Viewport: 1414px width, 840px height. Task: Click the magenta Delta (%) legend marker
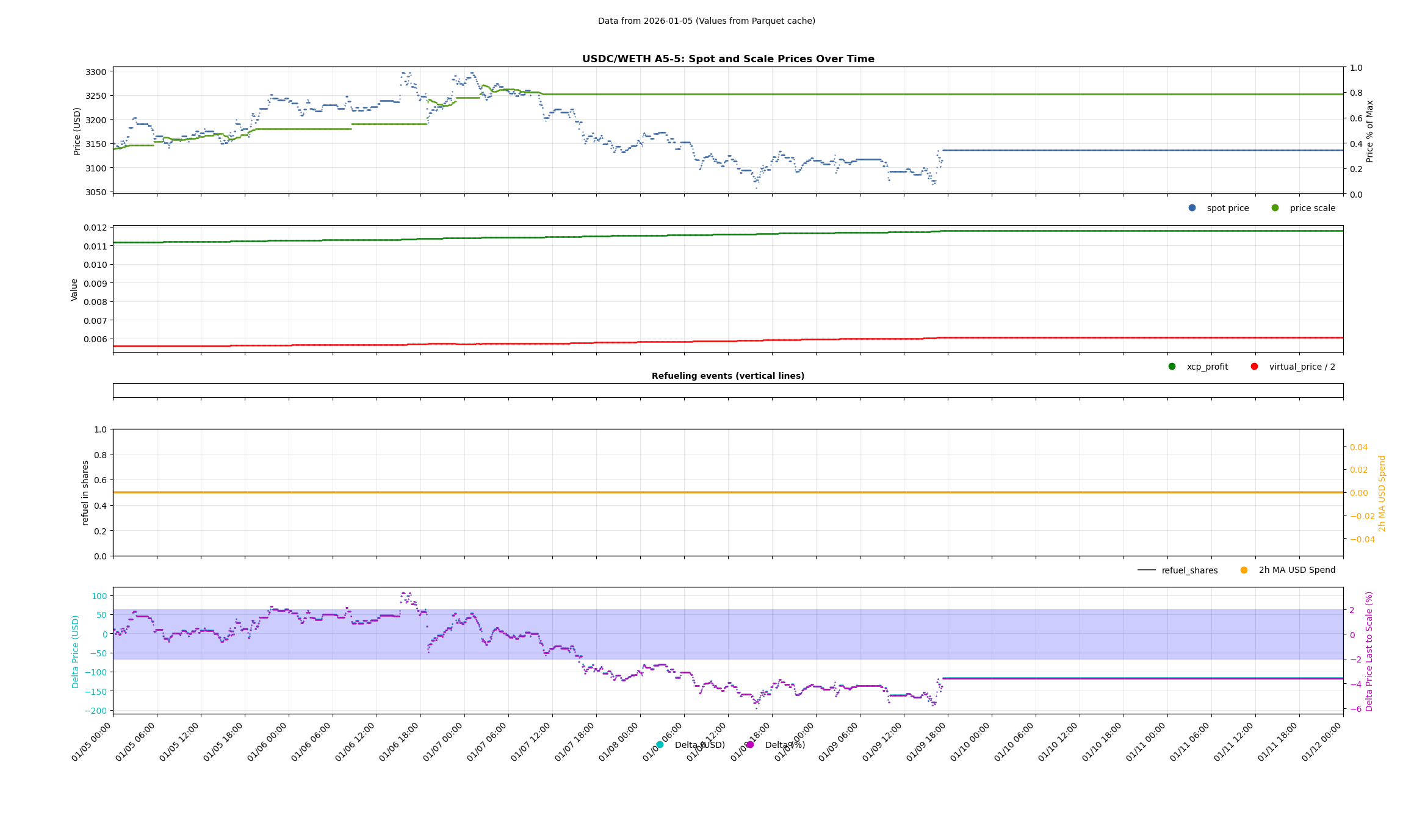750,745
